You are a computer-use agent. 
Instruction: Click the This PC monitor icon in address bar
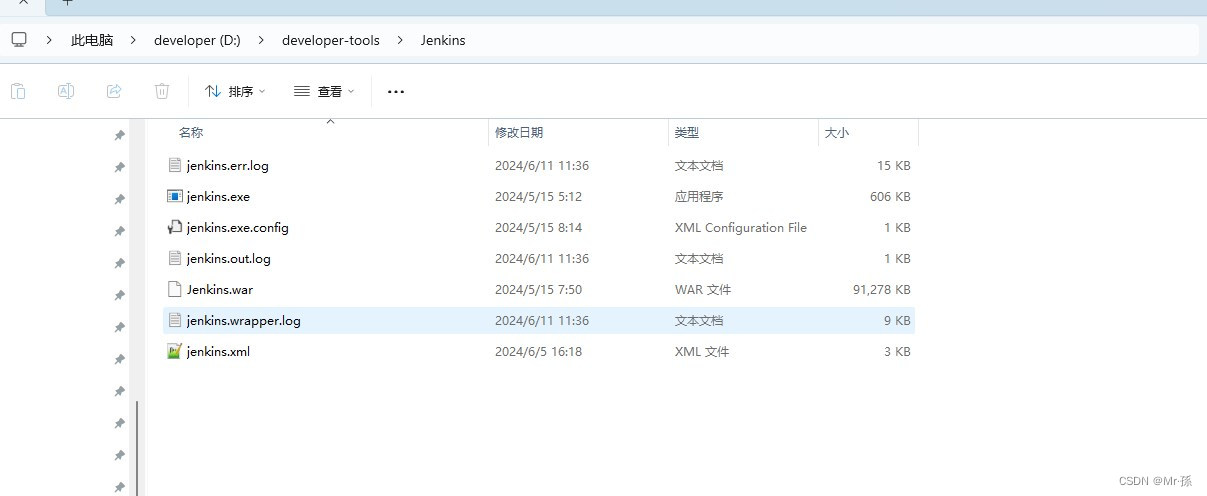pos(18,40)
